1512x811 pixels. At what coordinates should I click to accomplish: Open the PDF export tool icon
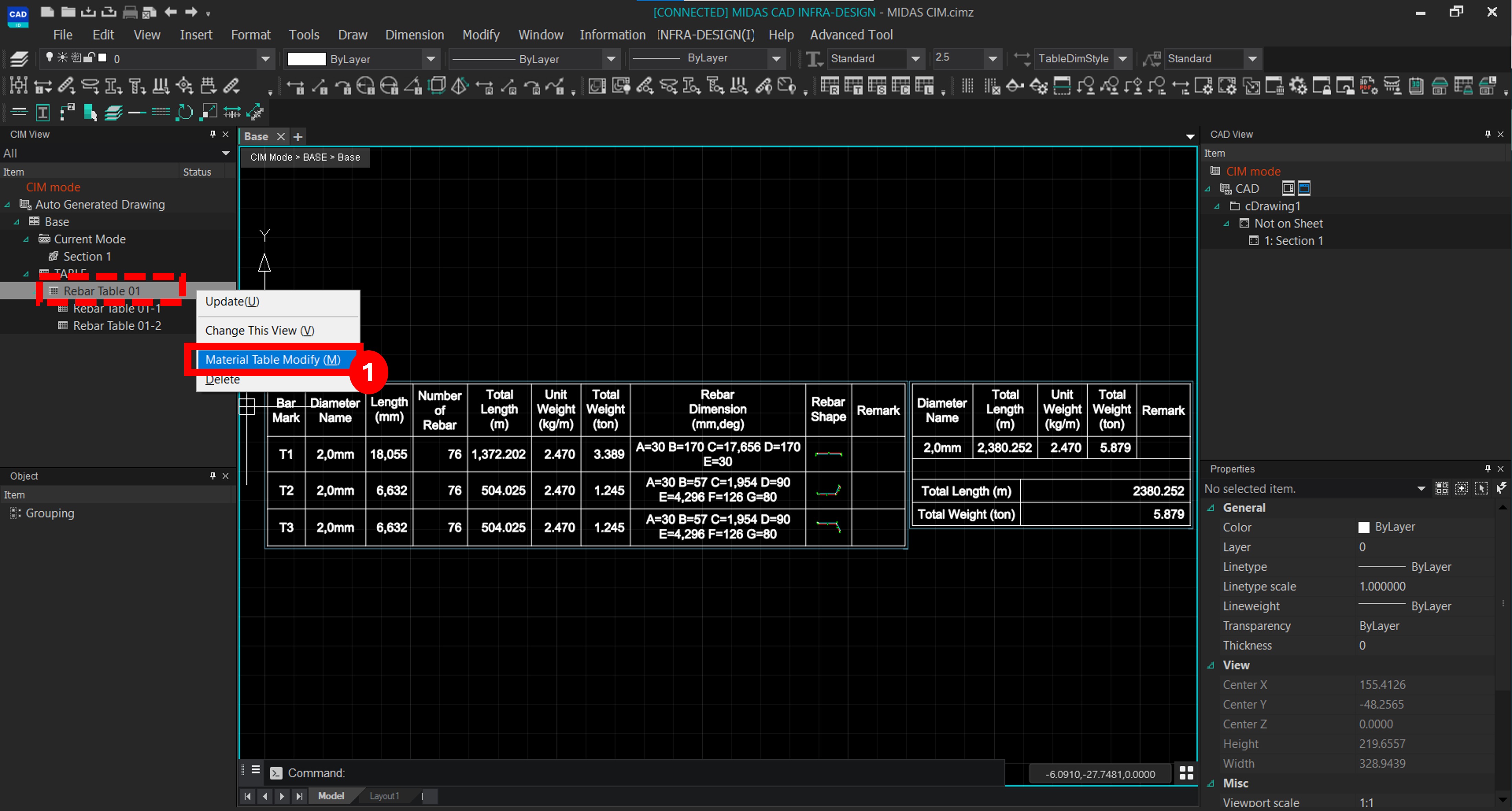tap(1368, 86)
